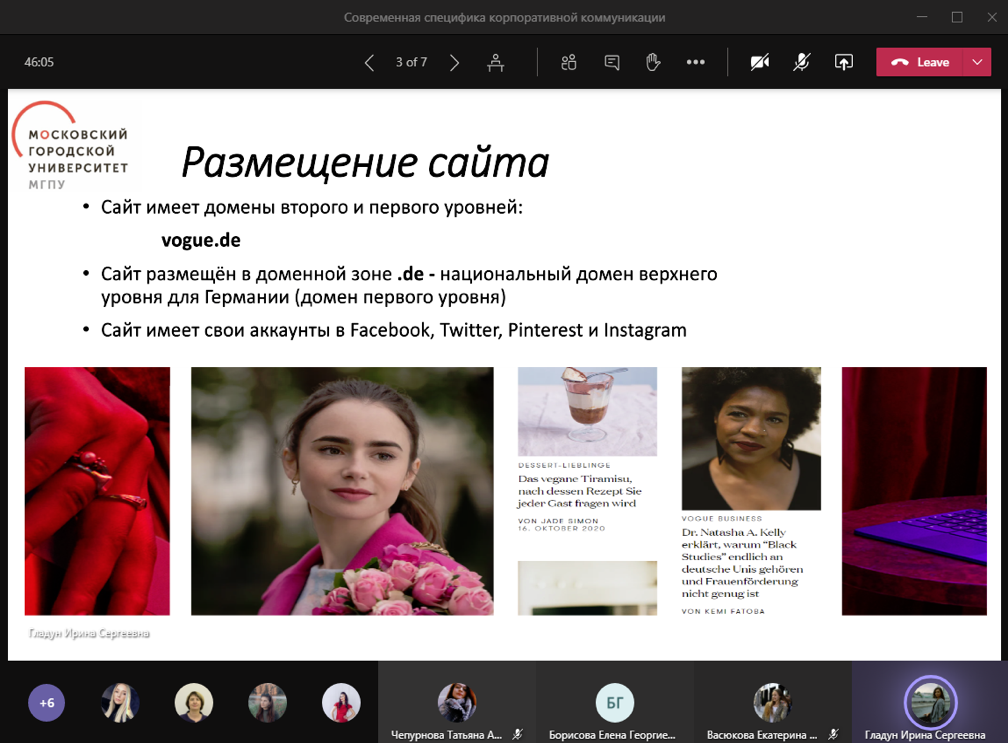Advance to the next slide
Image resolution: width=1008 pixels, height=743 pixels.
454,63
